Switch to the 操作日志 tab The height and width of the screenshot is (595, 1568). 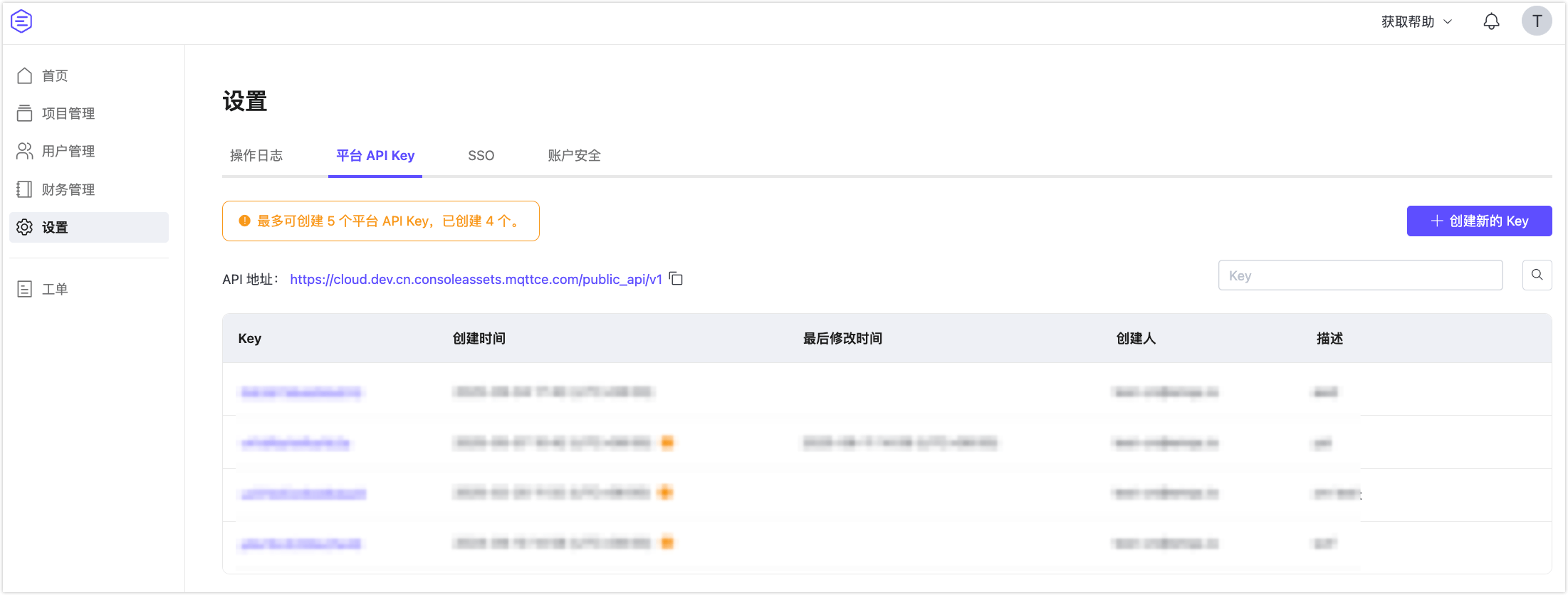pyautogui.click(x=256, y=155)
